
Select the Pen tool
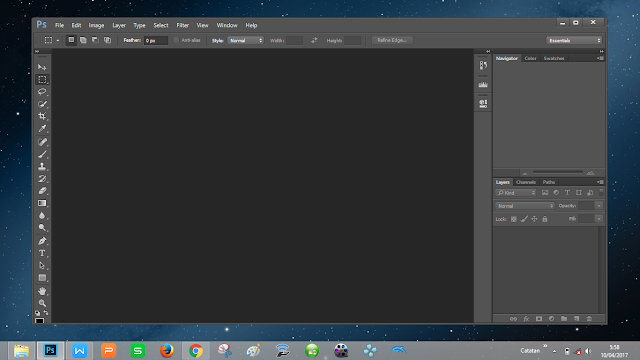click(42, 241)
